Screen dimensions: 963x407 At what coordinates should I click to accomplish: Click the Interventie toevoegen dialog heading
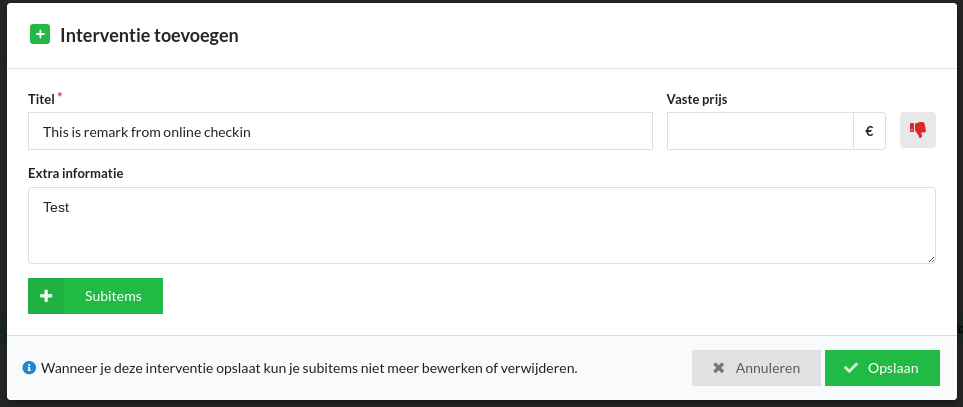(x=149, y=36)
